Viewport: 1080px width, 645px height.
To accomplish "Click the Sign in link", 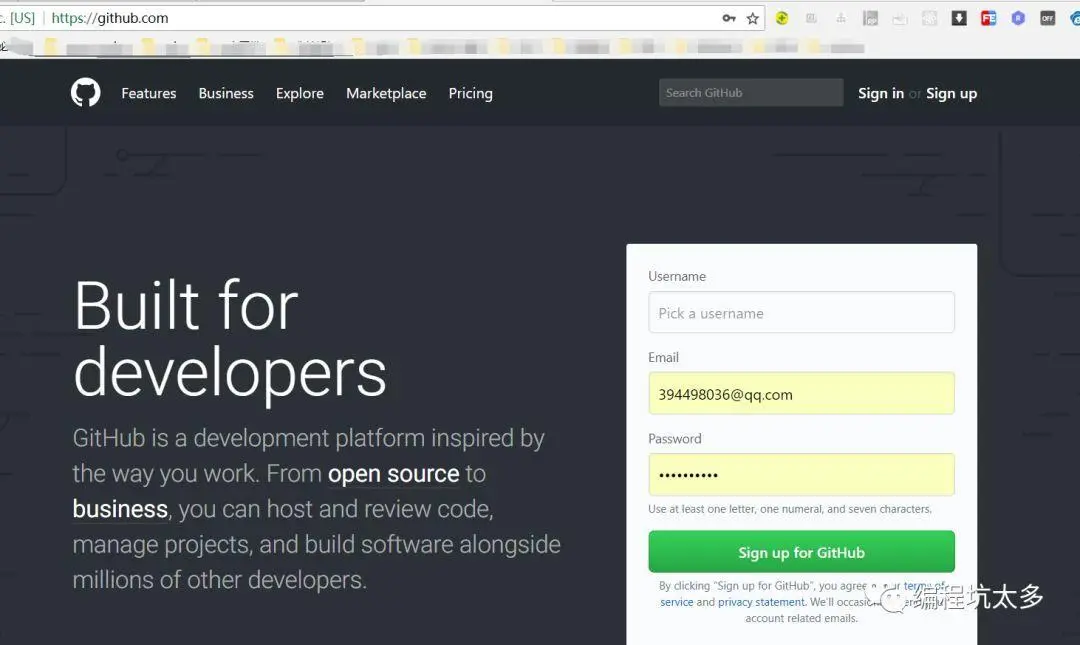I will pyautogui.click(x=881, y=94).
